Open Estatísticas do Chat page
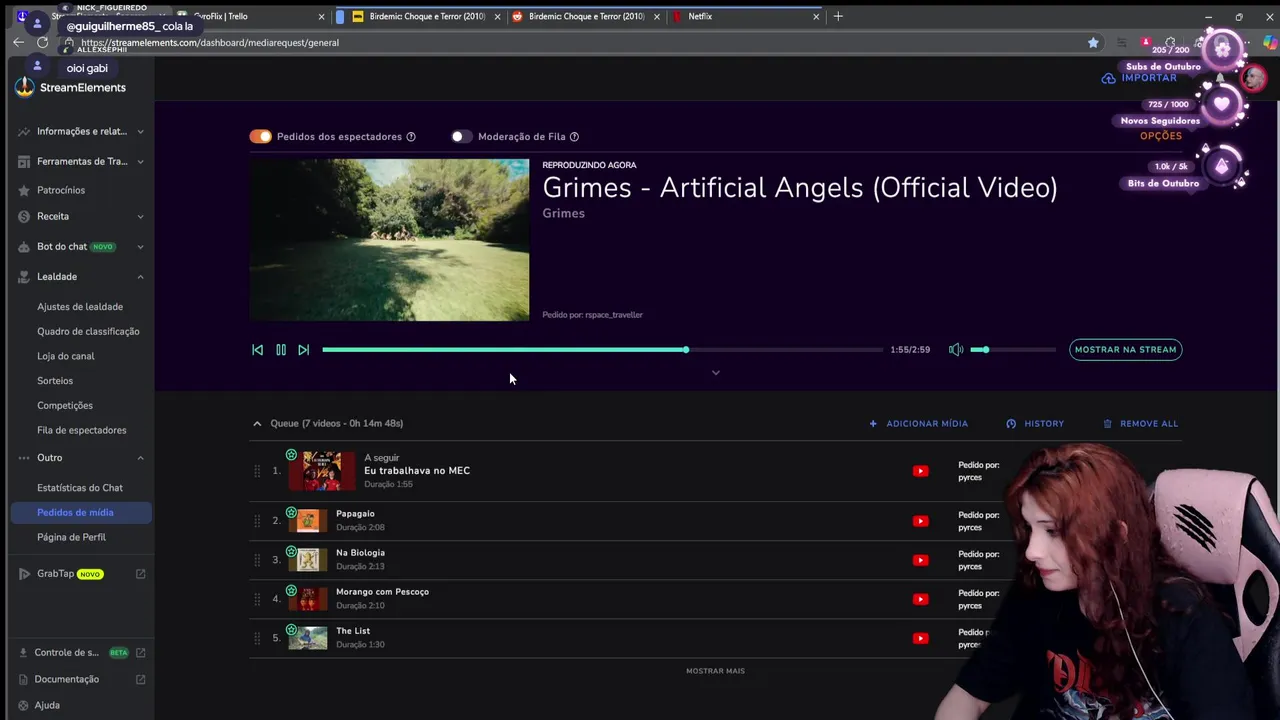The height and width of the screenshot is (720, 1280). (x=80, y=488)
